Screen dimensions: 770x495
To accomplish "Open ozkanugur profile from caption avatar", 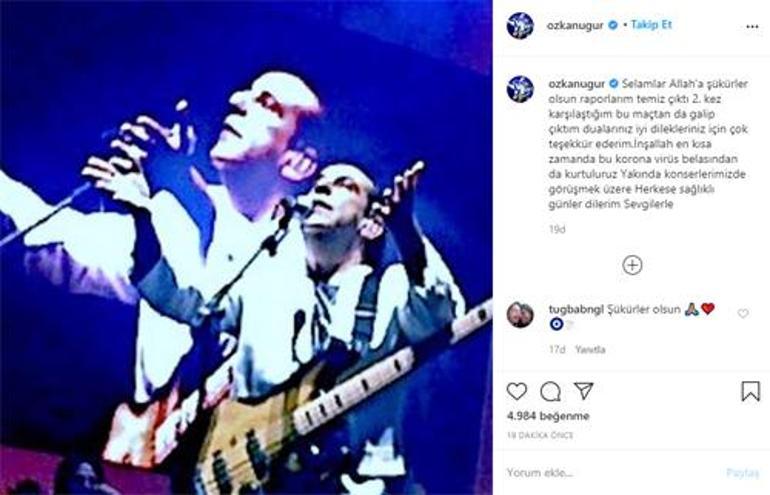I will tap(520, 89).
